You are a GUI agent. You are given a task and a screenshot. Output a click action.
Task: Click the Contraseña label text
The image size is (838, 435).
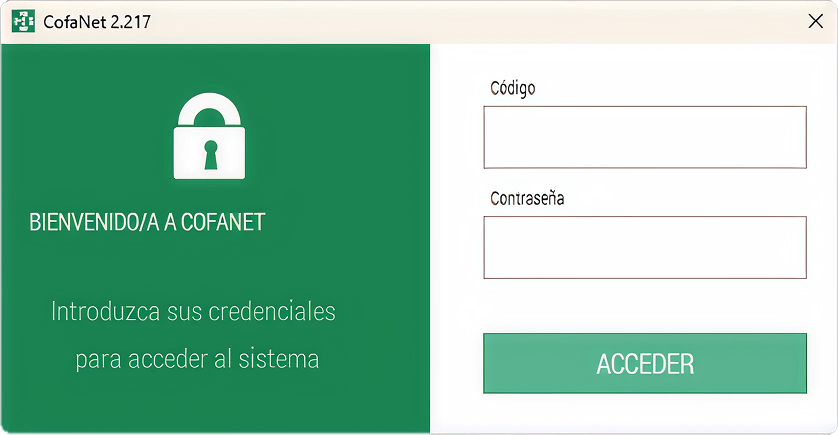527,198
